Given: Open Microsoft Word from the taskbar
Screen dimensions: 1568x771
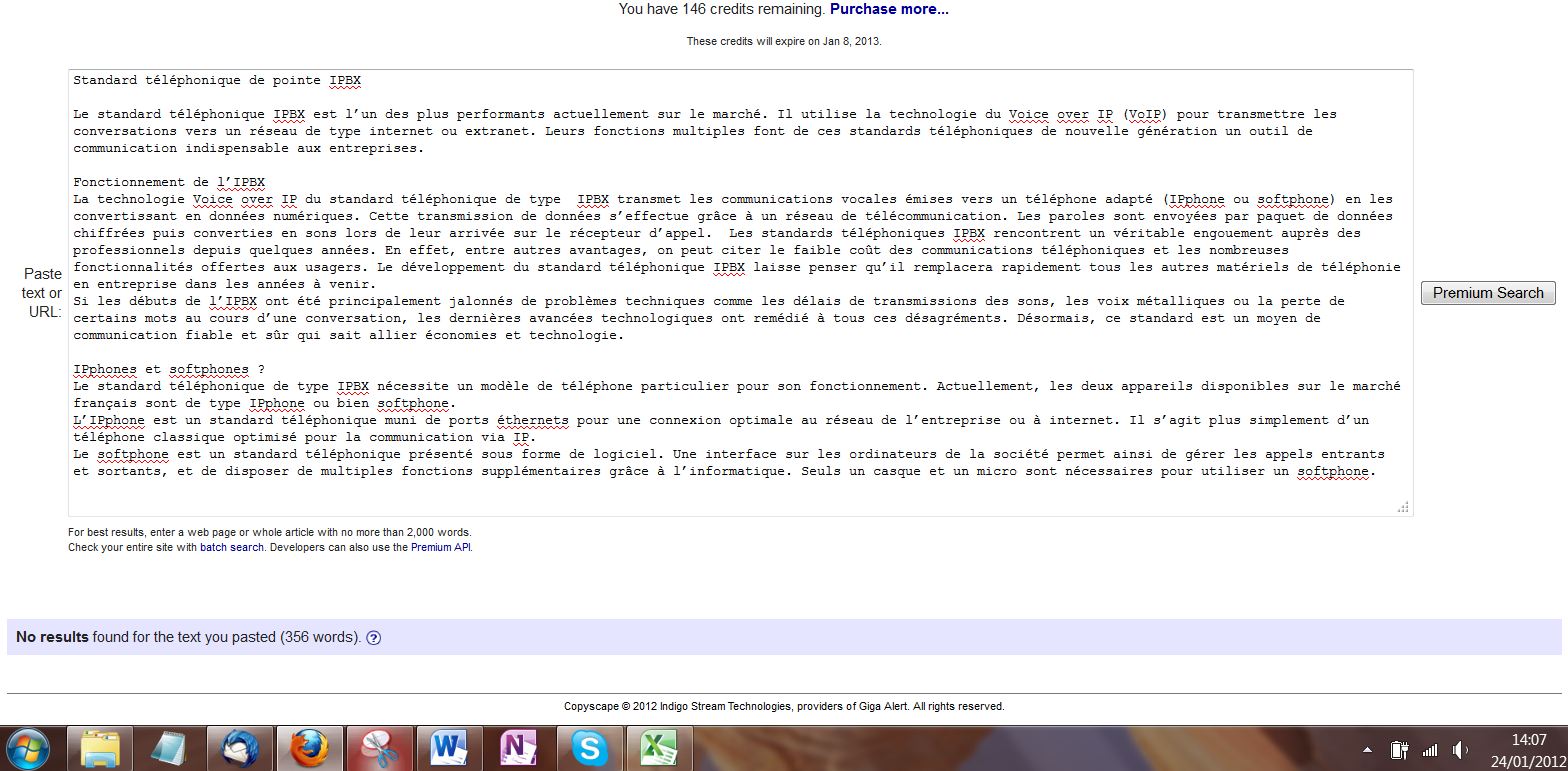Looking at the screenshot, I should click(x=449, y=748).
